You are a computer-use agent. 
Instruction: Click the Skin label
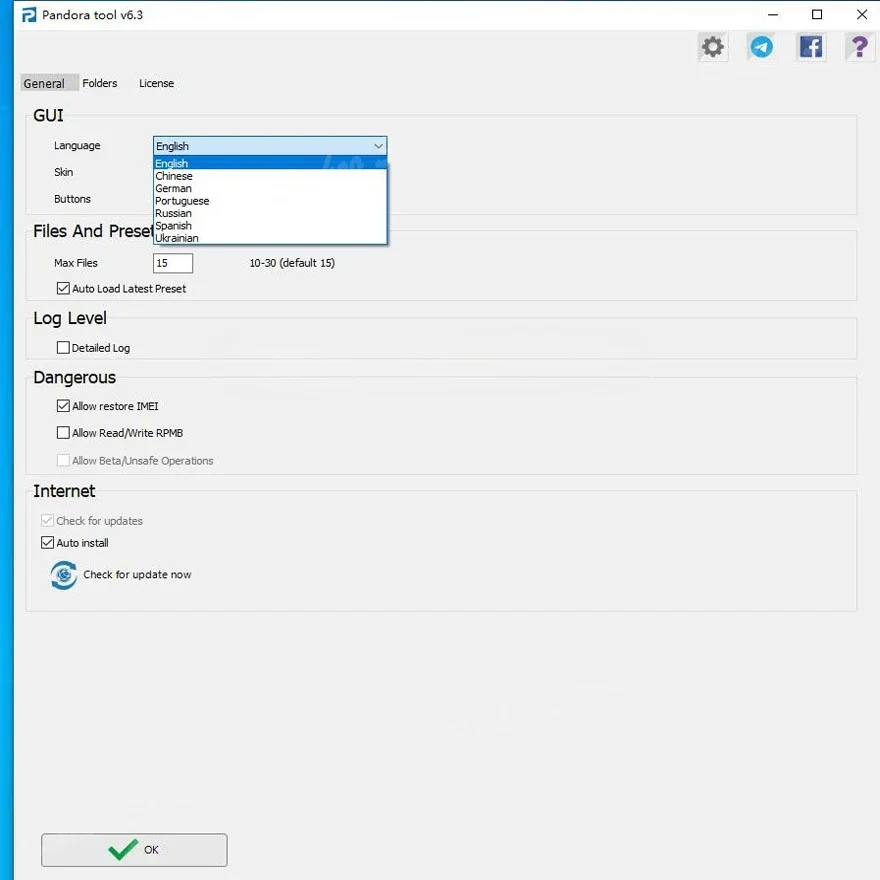63,172
